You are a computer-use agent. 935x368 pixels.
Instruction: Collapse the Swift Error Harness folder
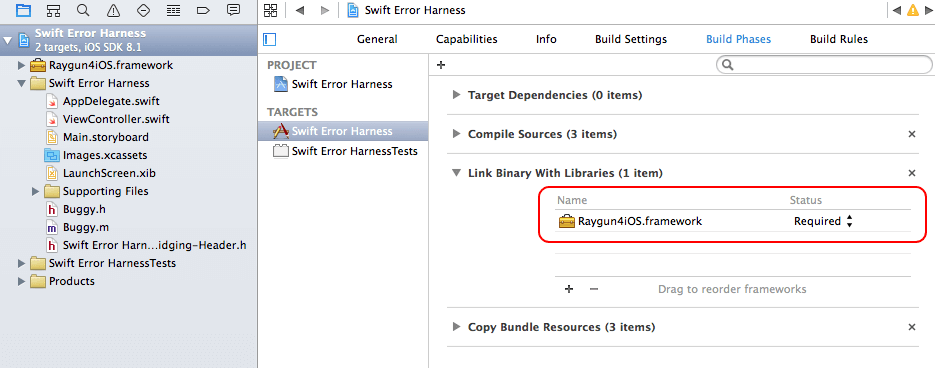click(22, 83)
